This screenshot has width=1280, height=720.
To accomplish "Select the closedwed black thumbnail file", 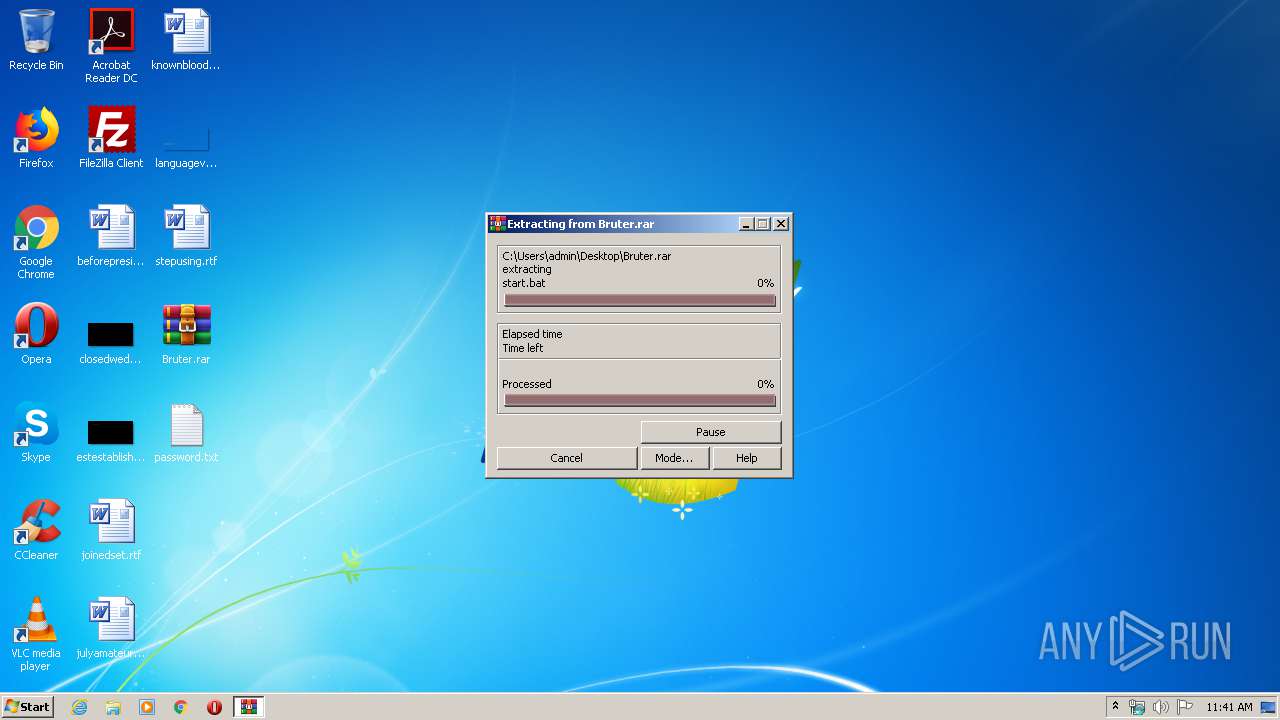I will pos(111,342).
